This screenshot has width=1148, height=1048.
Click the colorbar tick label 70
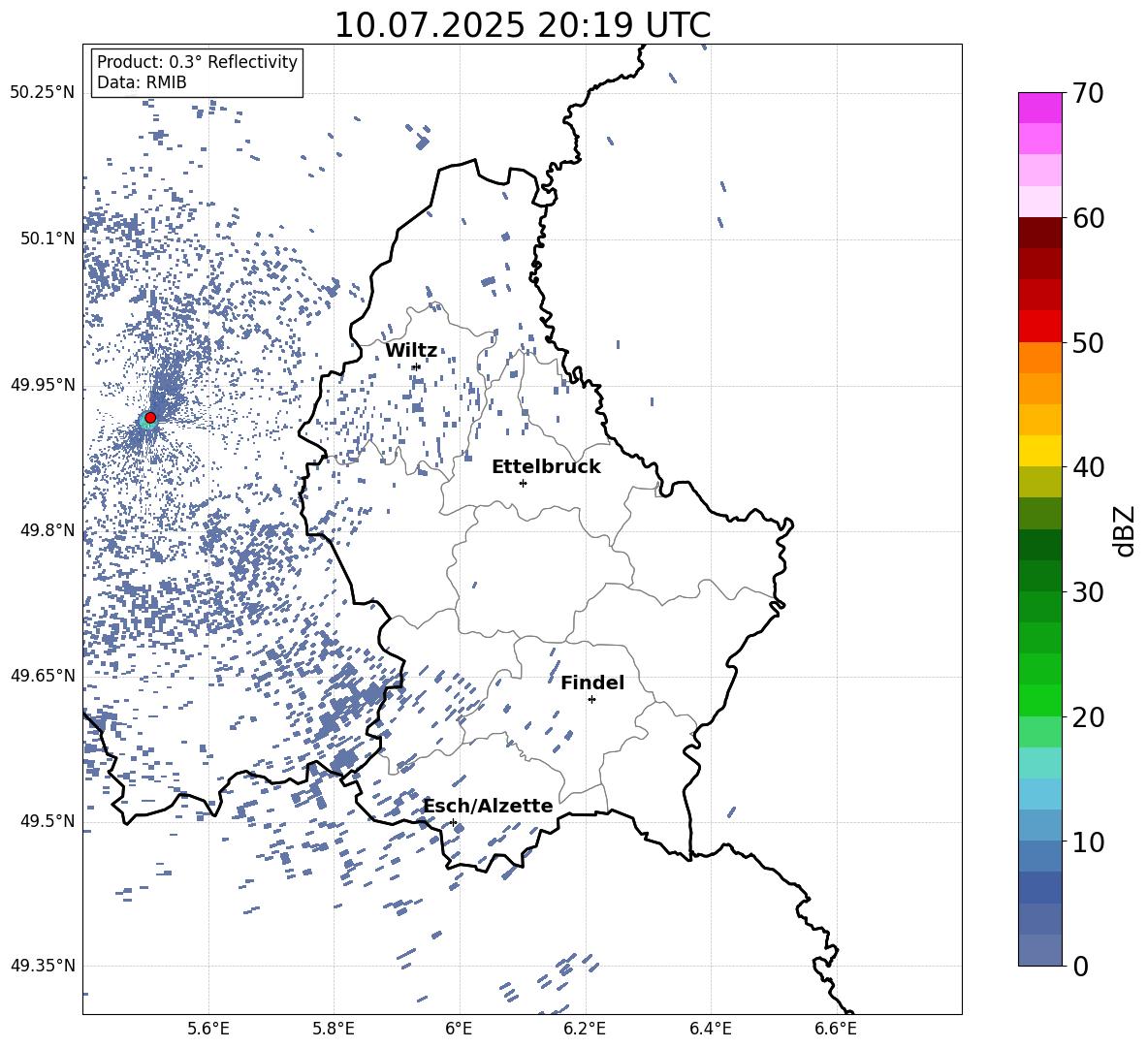(x=1088, y=94)
